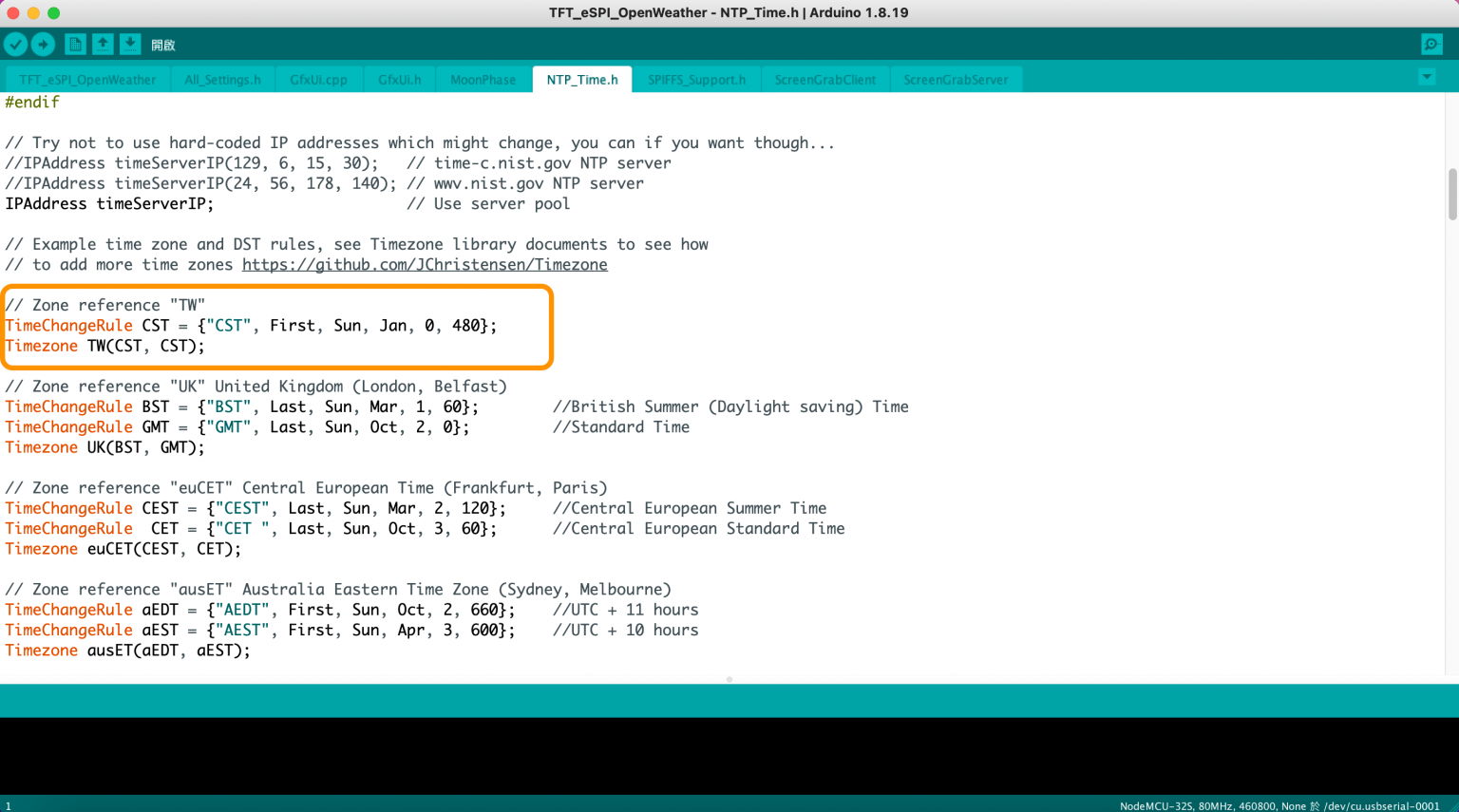Screen dimensions: 1459x812
Task: Switch to the SPIFFS_Support.h tab
Action: (x=696, y=80)
